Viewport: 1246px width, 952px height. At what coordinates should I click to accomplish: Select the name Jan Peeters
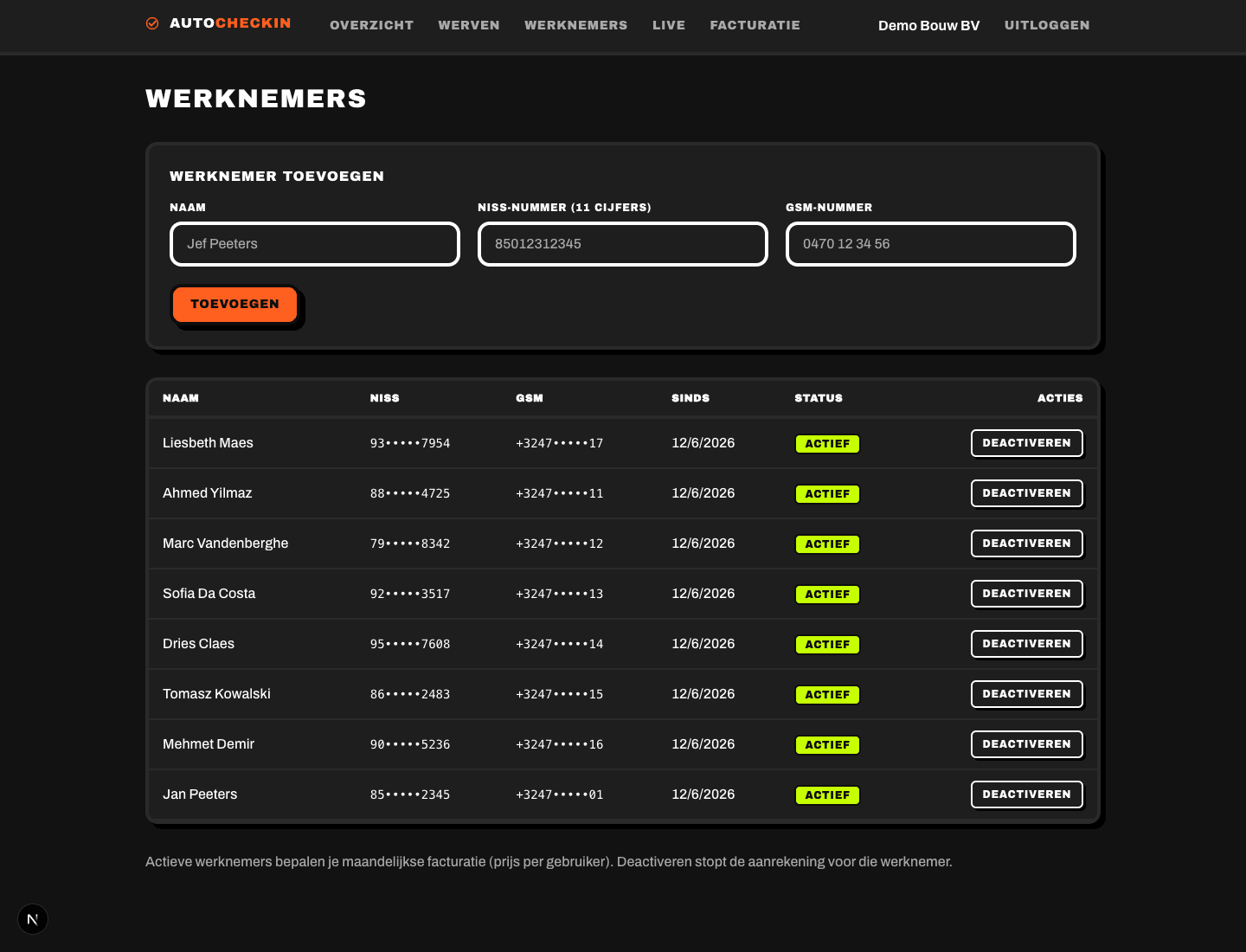click(200, 794)
